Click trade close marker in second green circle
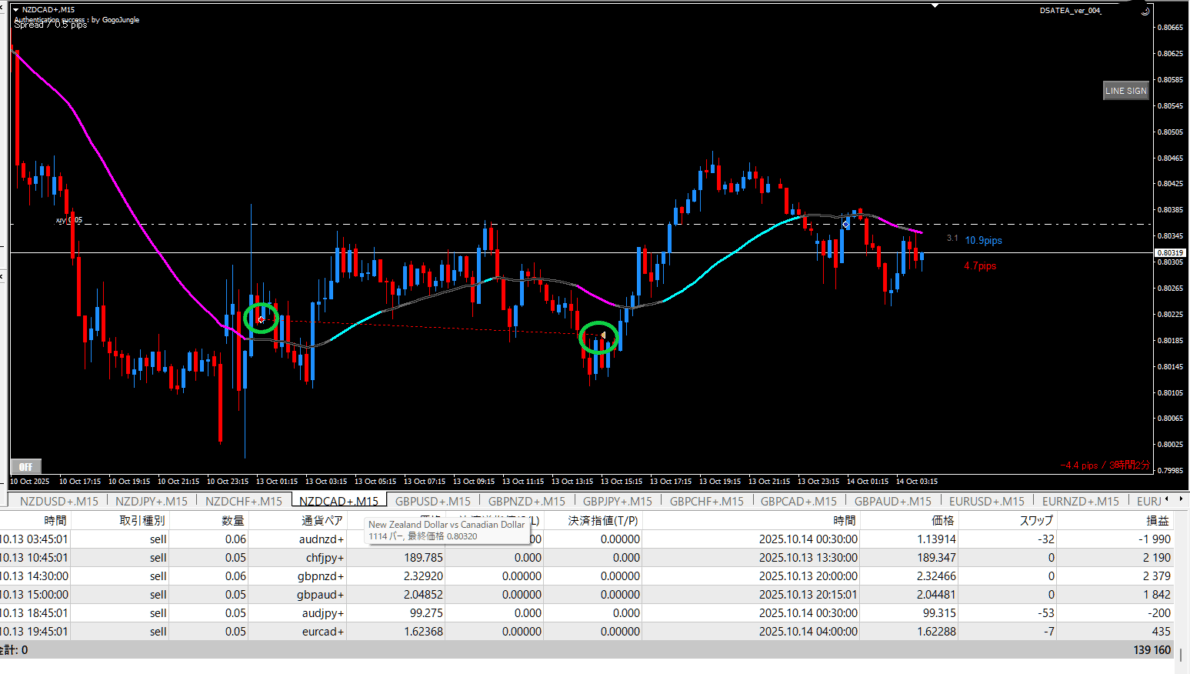This screenshot has height=674, width=1190. click(x=602, y=337)
